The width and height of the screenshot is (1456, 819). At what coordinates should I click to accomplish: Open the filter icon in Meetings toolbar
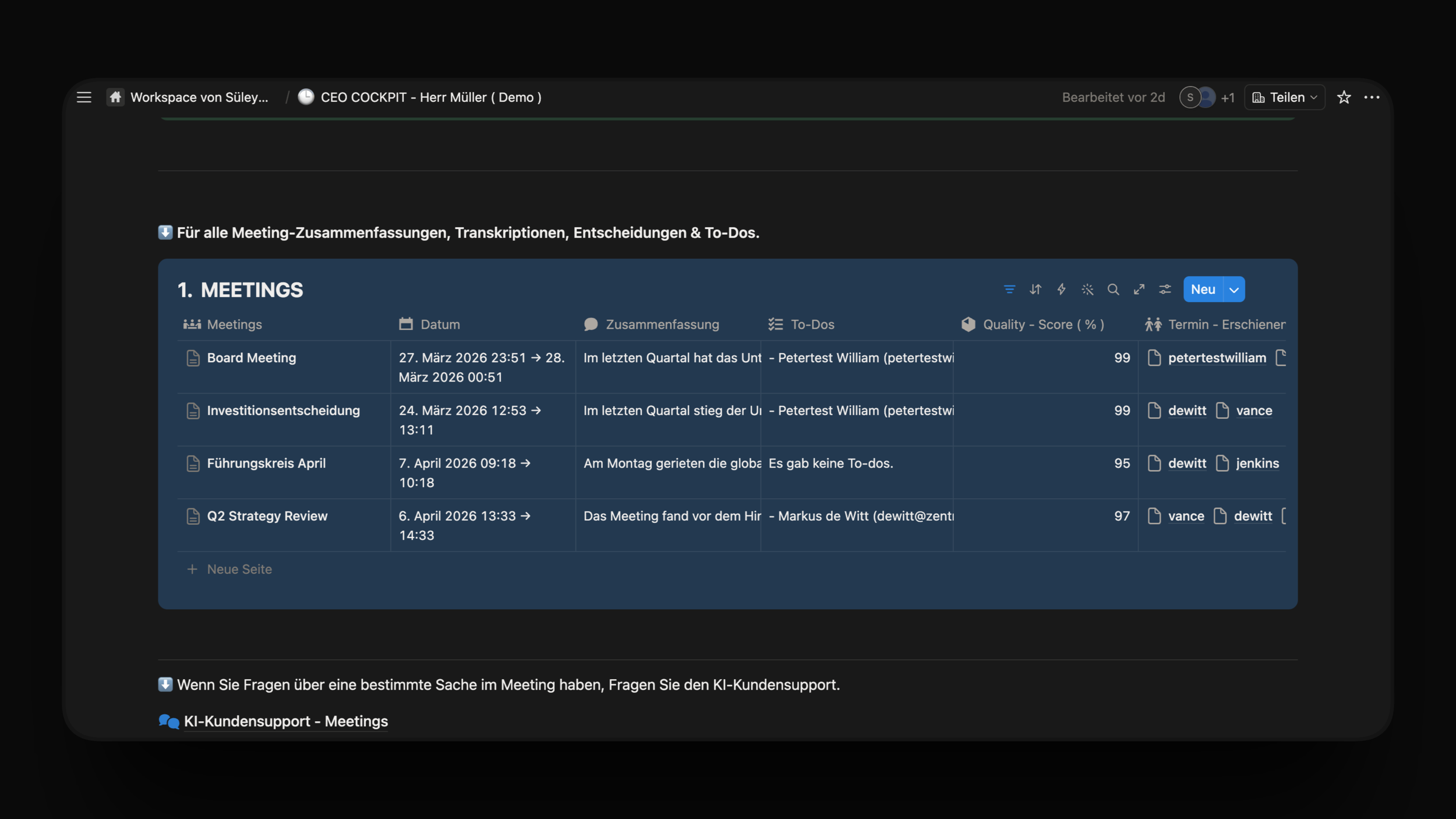tap(1009, 290)
